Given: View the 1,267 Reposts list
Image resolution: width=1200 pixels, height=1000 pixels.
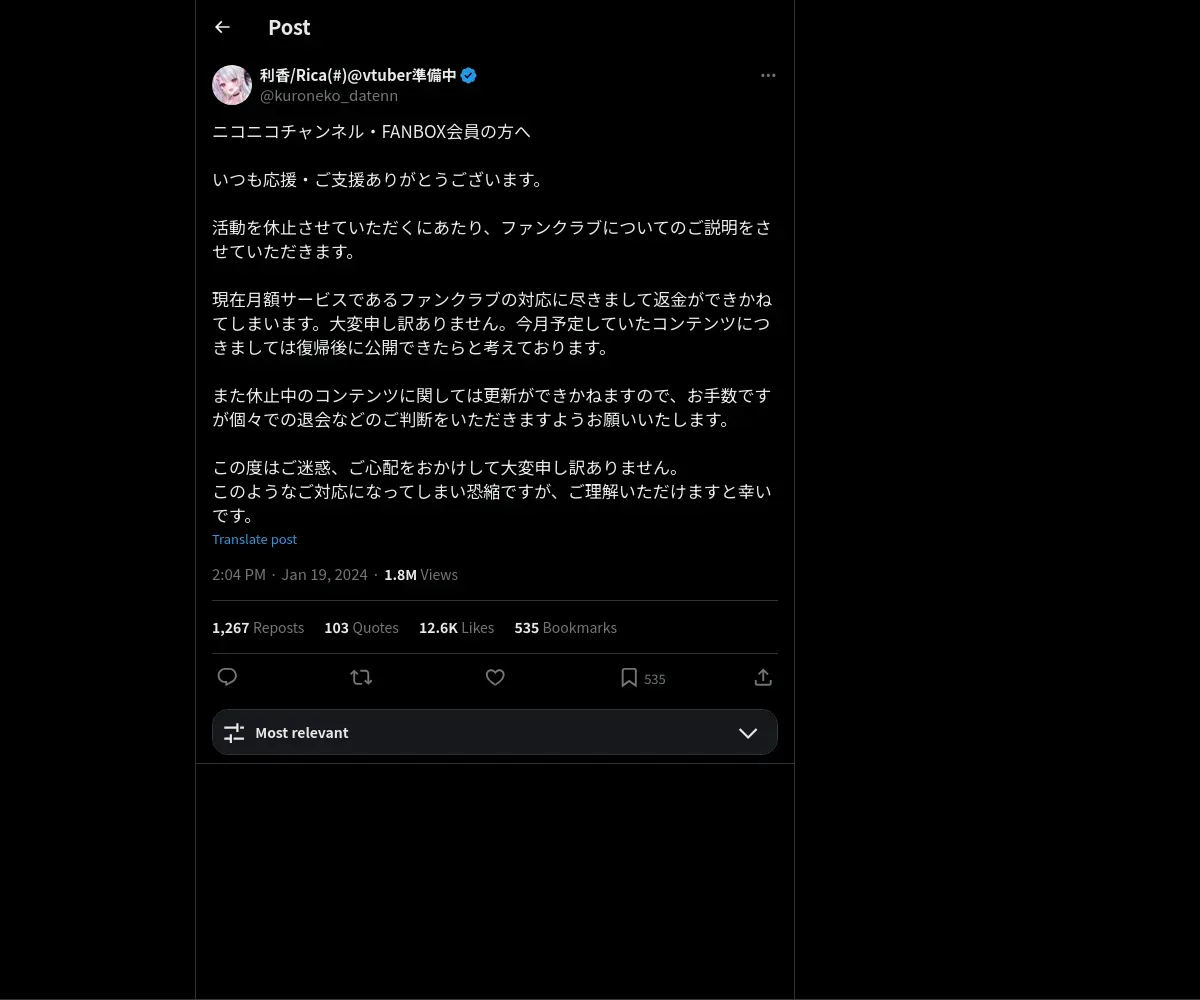Looking at the screenshot, I should pyautogui.click(x=258, y=628).
